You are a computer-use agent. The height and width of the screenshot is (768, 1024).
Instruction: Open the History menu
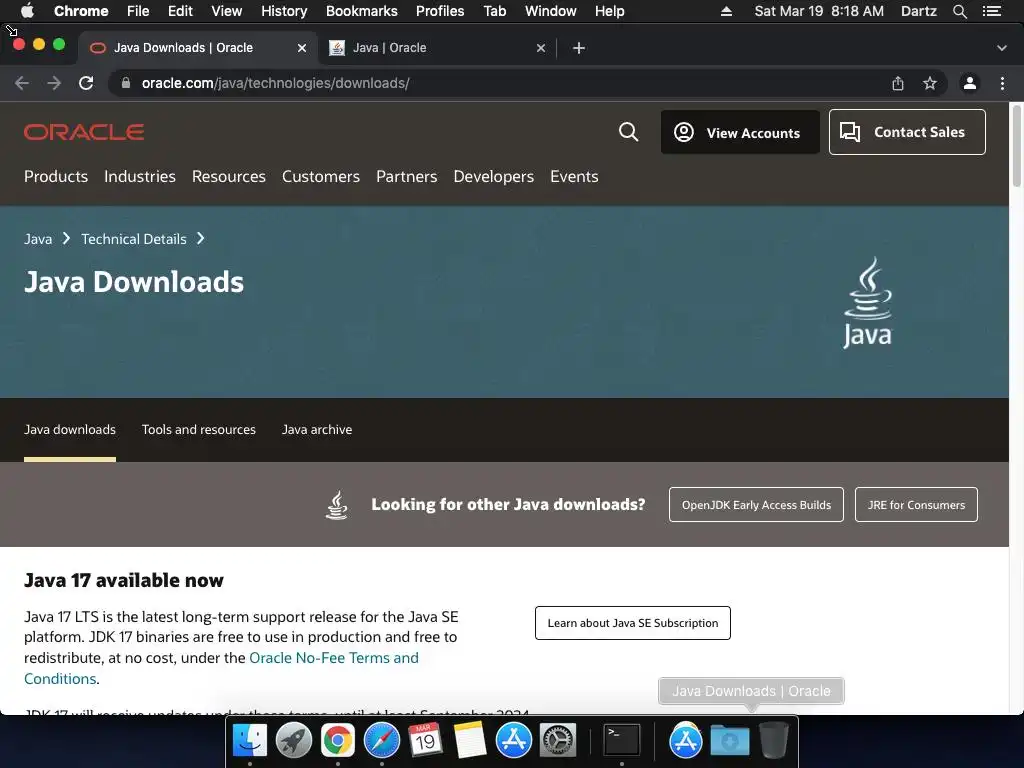284,11
